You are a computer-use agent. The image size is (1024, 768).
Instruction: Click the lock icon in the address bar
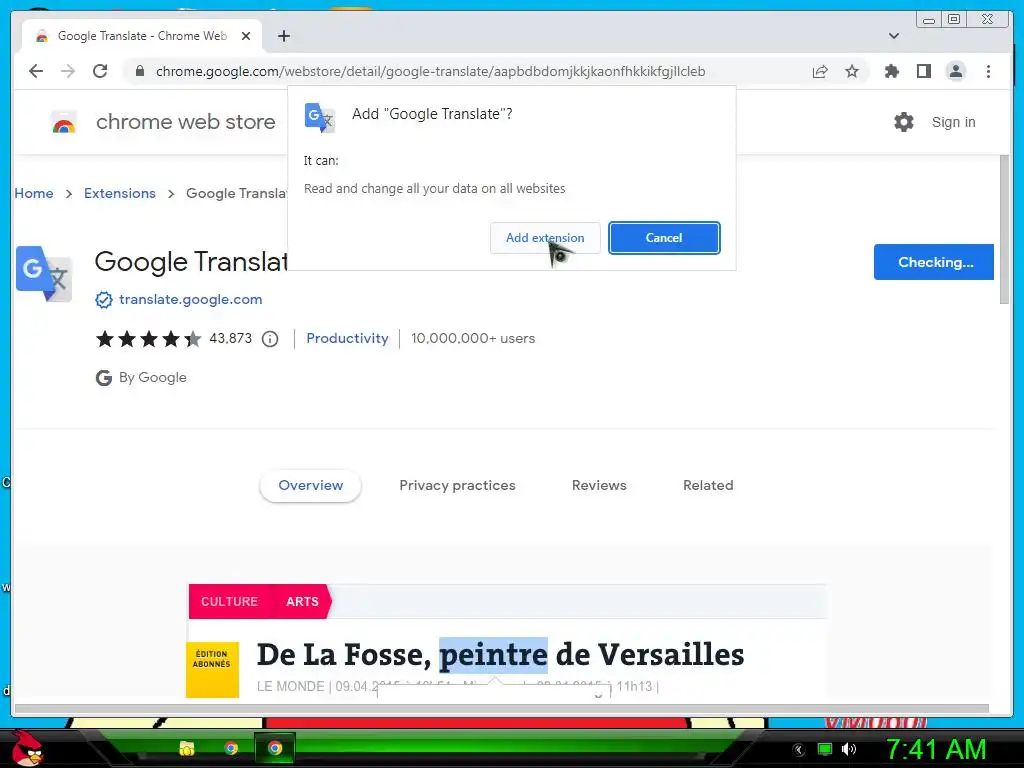[x=139, y=71]
